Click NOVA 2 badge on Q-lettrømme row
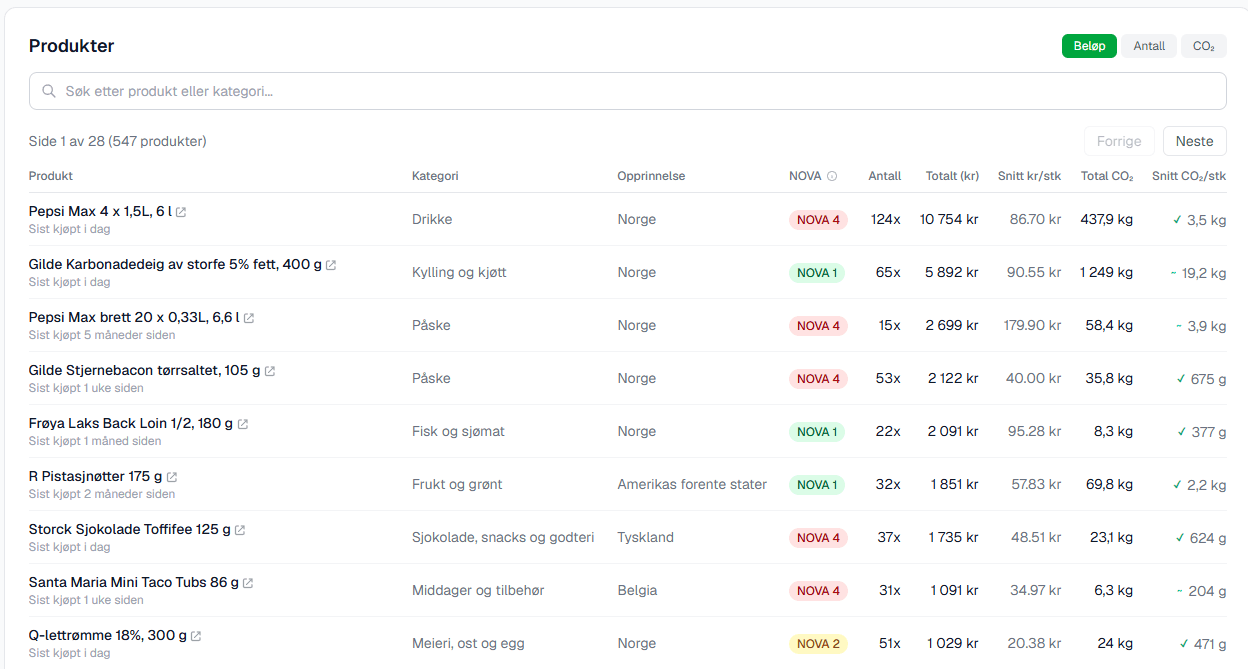 (x=818, y=644)
